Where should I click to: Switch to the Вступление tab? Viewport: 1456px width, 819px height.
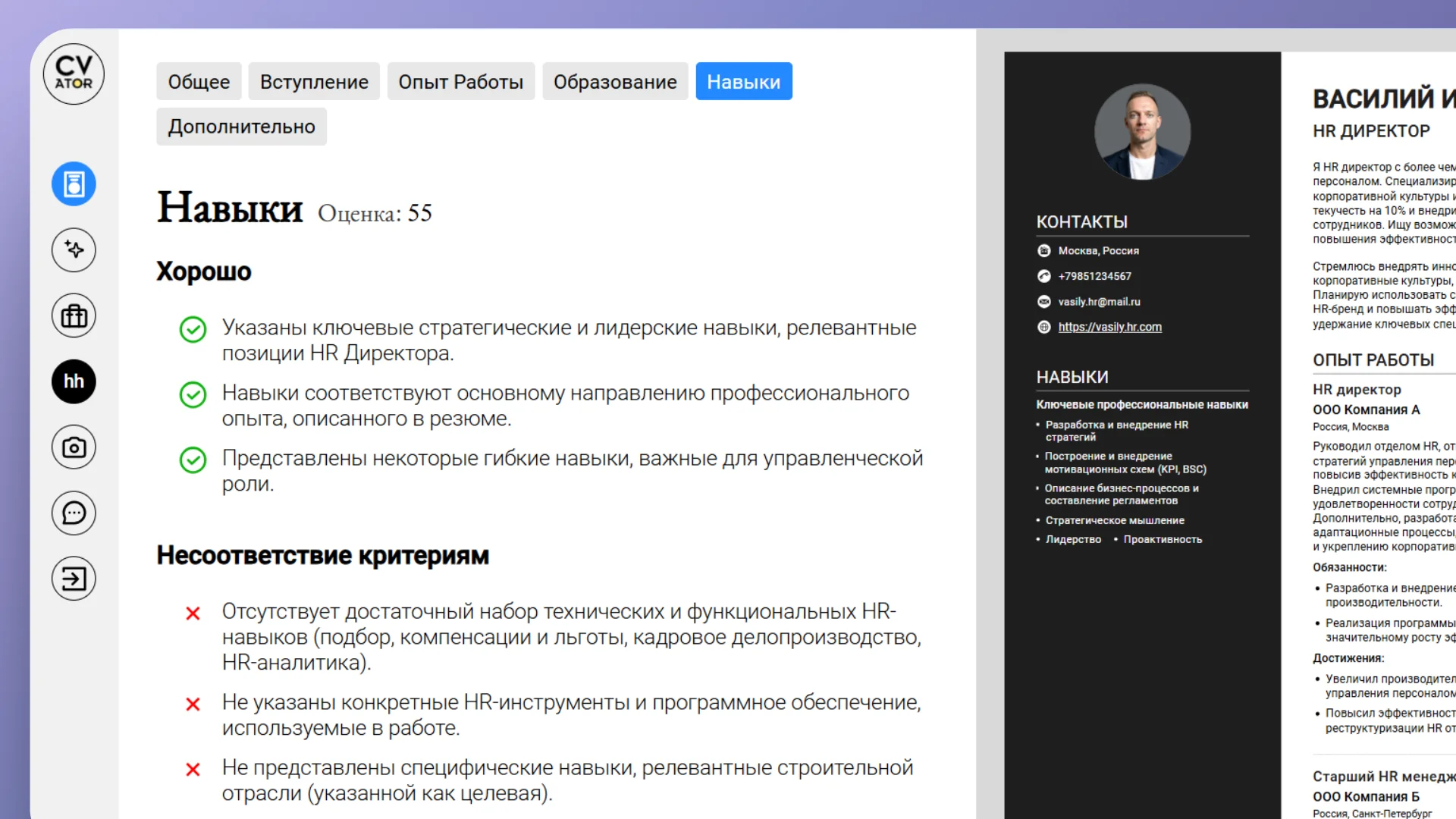click(x=314, y=81)
